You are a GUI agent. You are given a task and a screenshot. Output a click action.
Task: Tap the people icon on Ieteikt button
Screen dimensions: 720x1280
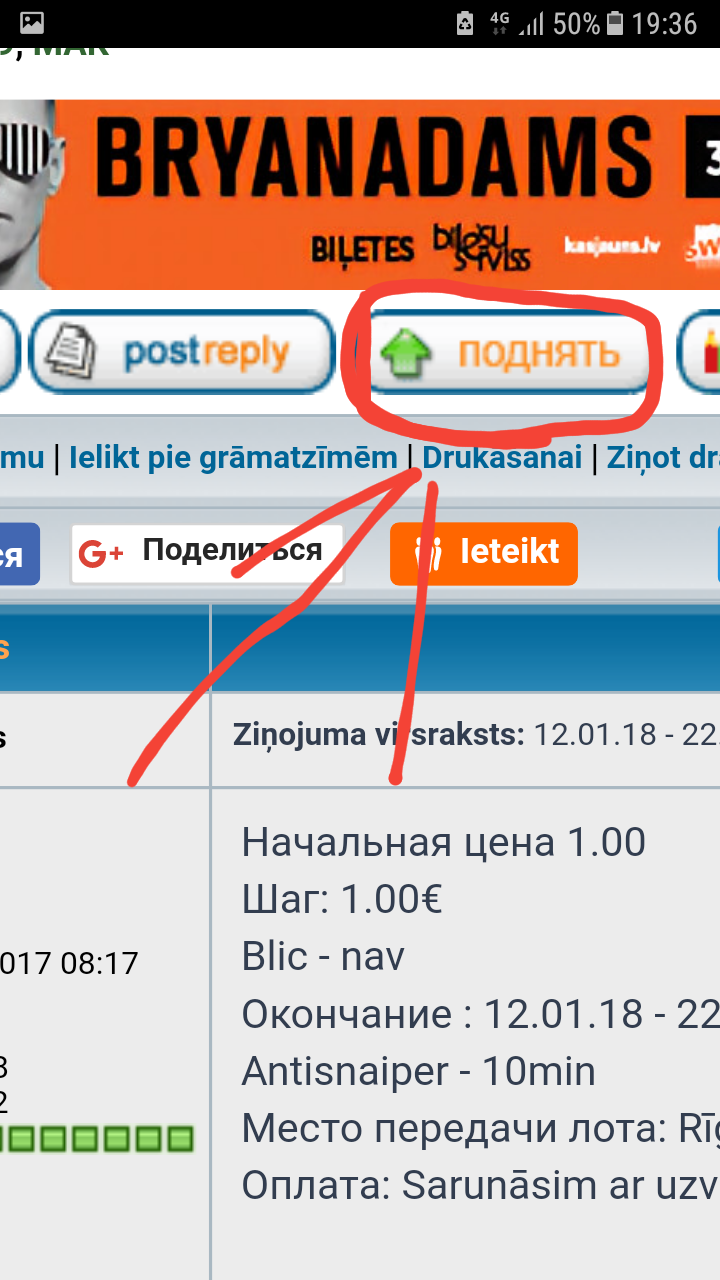coord(431,553)
